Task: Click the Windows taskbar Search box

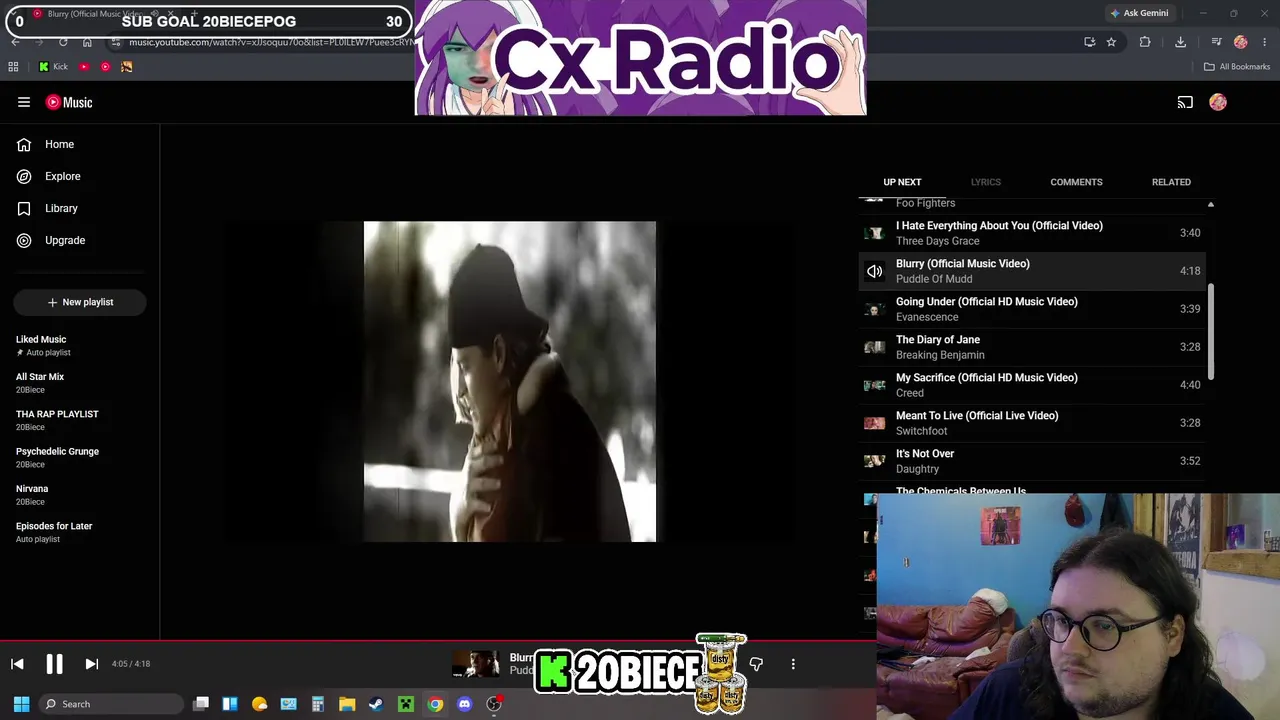Action: [111, 704]
